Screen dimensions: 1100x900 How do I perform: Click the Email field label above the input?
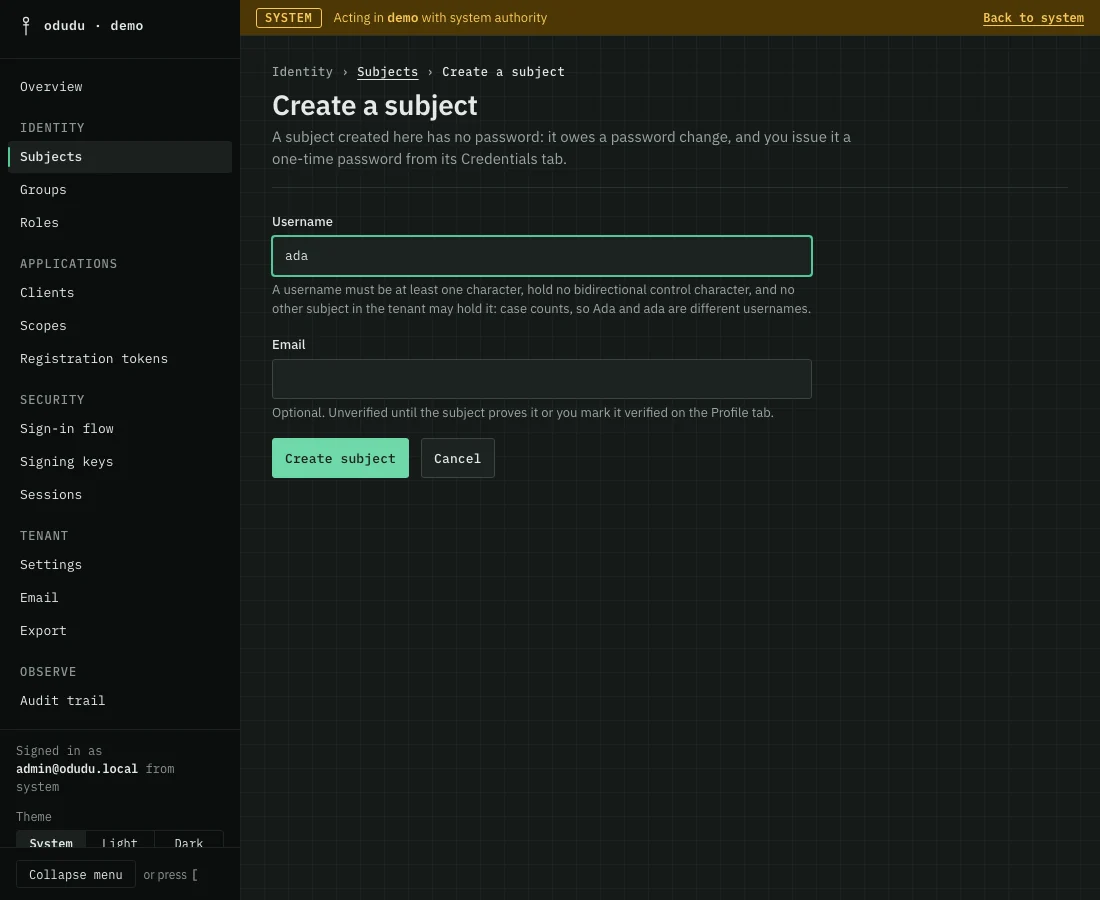click(288, 344)
